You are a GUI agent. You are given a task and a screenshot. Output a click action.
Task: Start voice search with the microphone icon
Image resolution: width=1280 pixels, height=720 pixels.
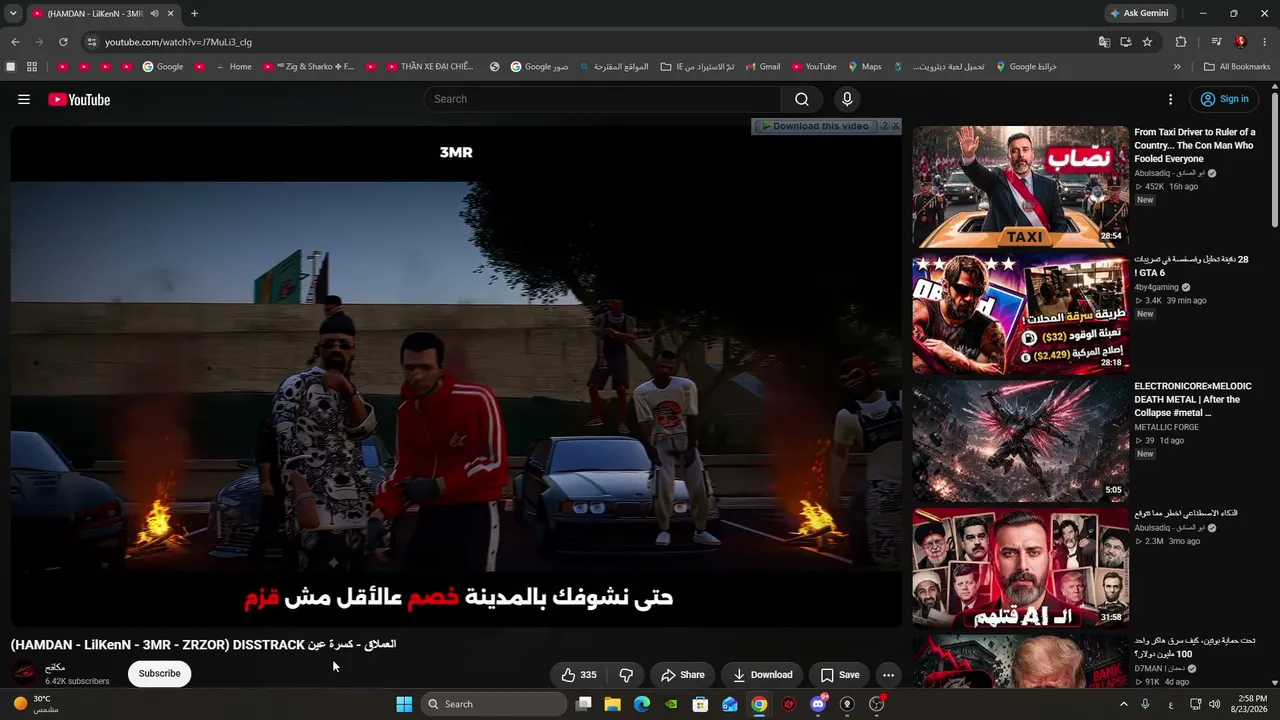[x=847, y=99]
